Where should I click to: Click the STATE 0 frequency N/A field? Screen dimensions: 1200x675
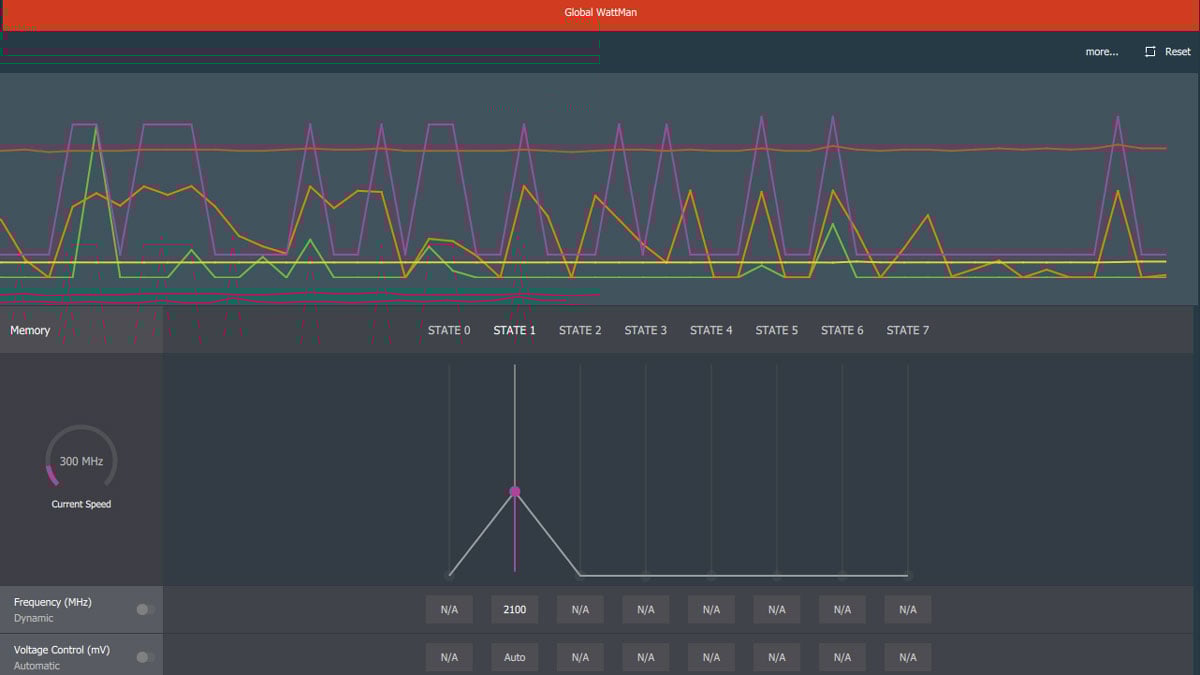tap(449, 609)
